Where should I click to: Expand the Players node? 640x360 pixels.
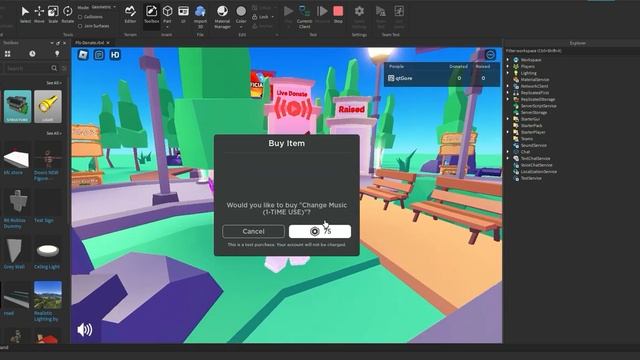[508, 67]
